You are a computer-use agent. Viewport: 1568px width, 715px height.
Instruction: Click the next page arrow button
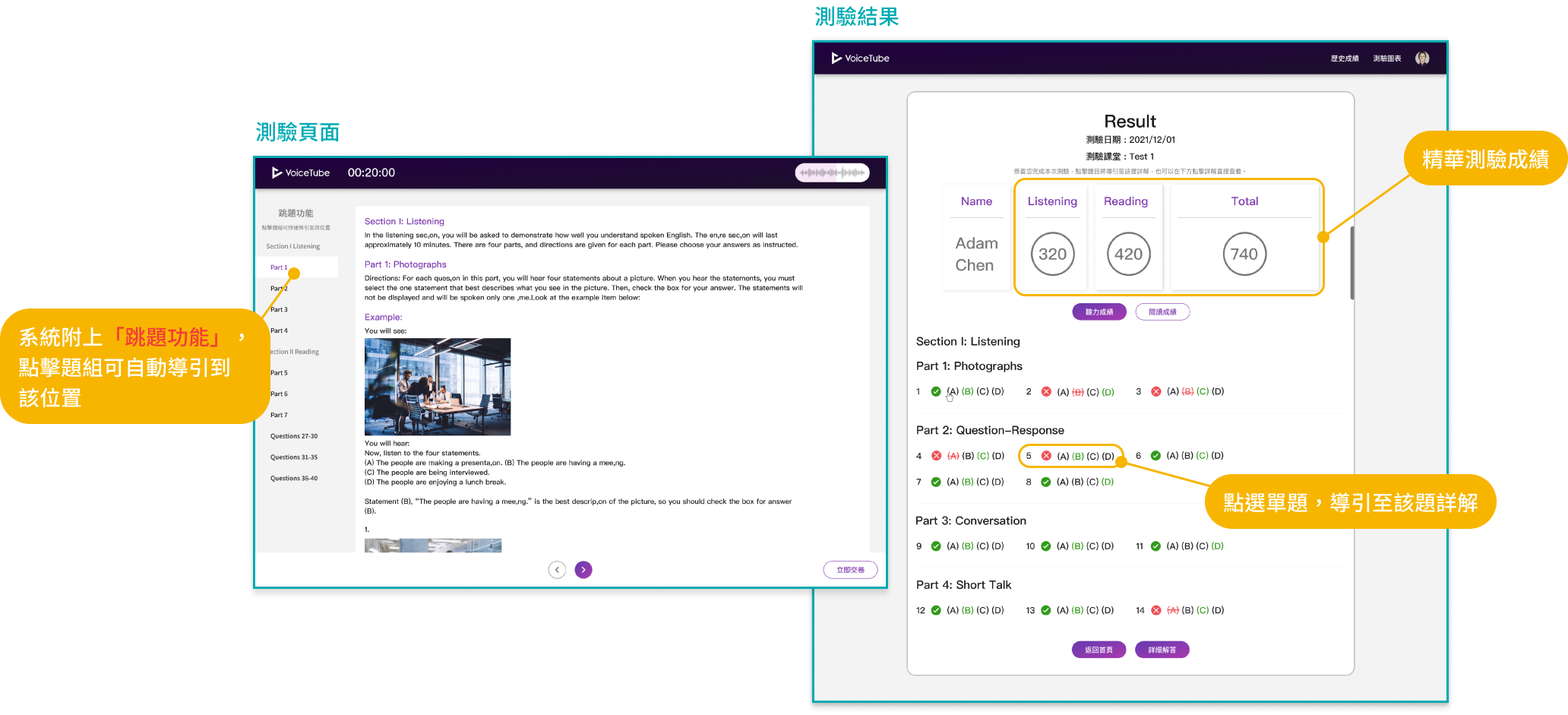click(583, 570)
